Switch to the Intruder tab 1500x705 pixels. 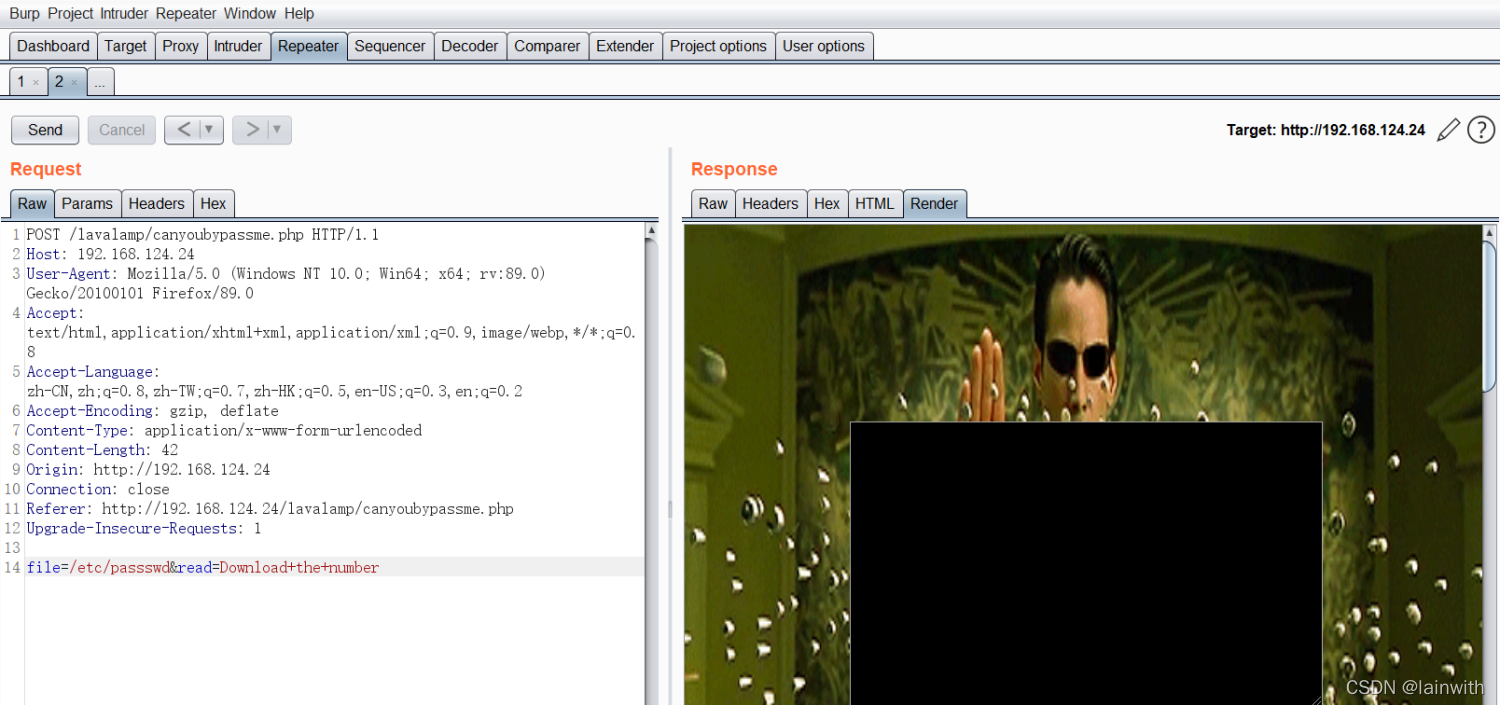tap(238, 46)
